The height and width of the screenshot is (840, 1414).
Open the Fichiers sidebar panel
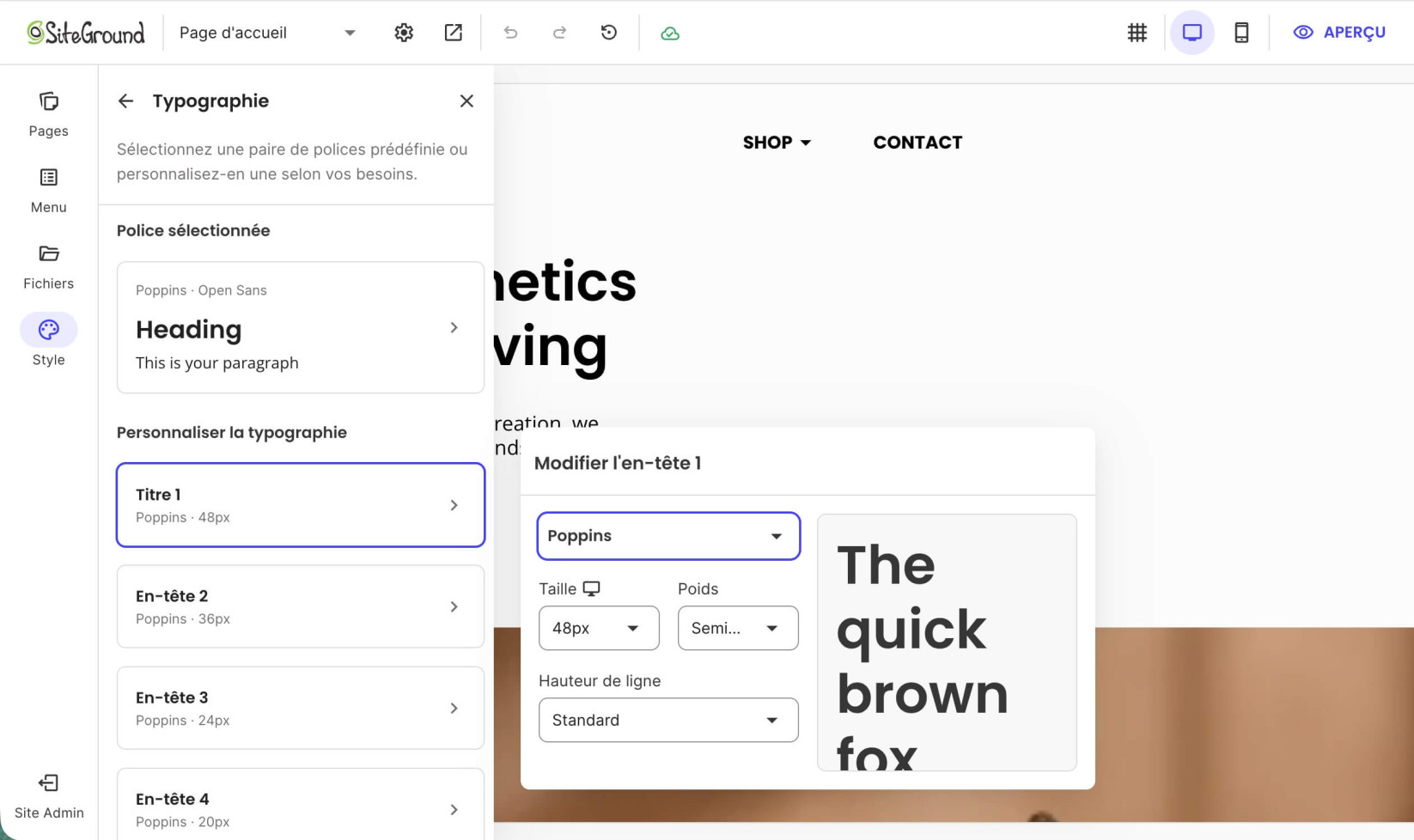[x=48, y=267]
